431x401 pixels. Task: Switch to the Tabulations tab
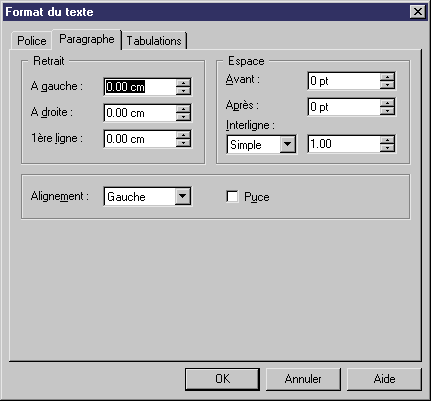point(154,41)
